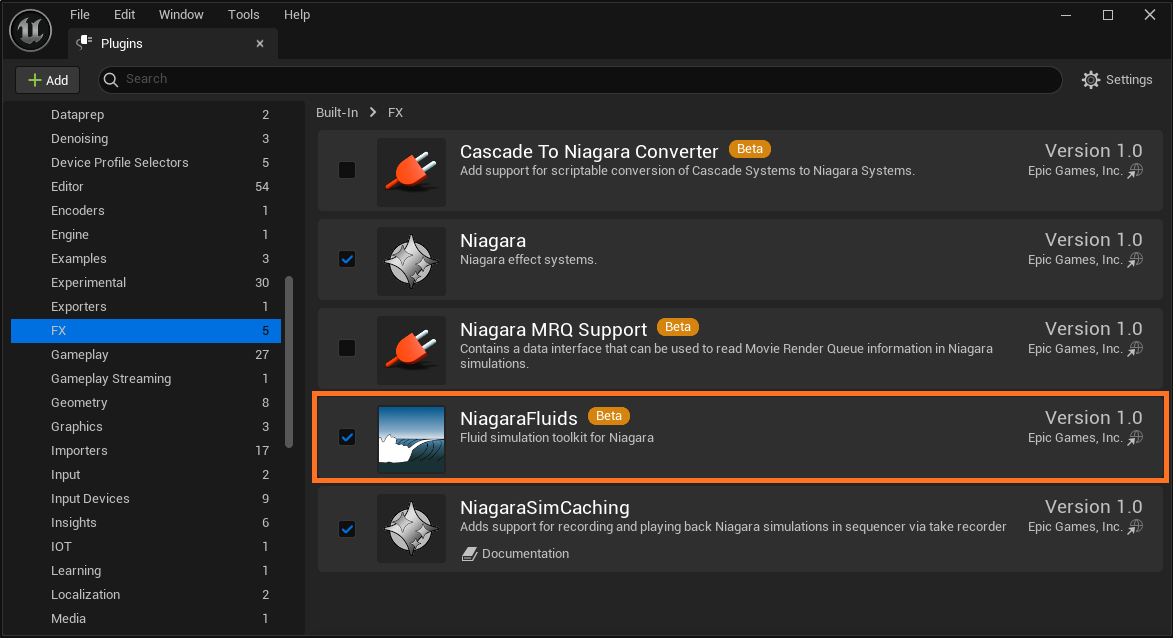Click the NiagaraSimCaching plugin thumbnail
The image size is (1173, 638).
[411, 528]
